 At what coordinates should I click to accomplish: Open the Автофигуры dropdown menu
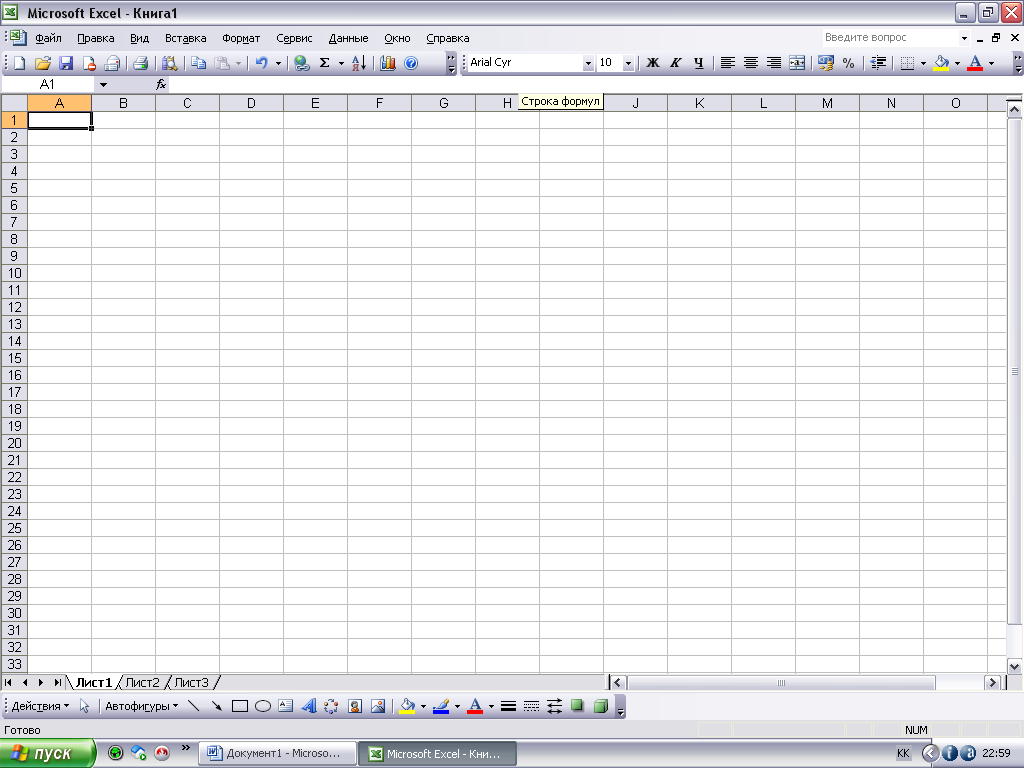pyautogui.click(x=141, y=706)
